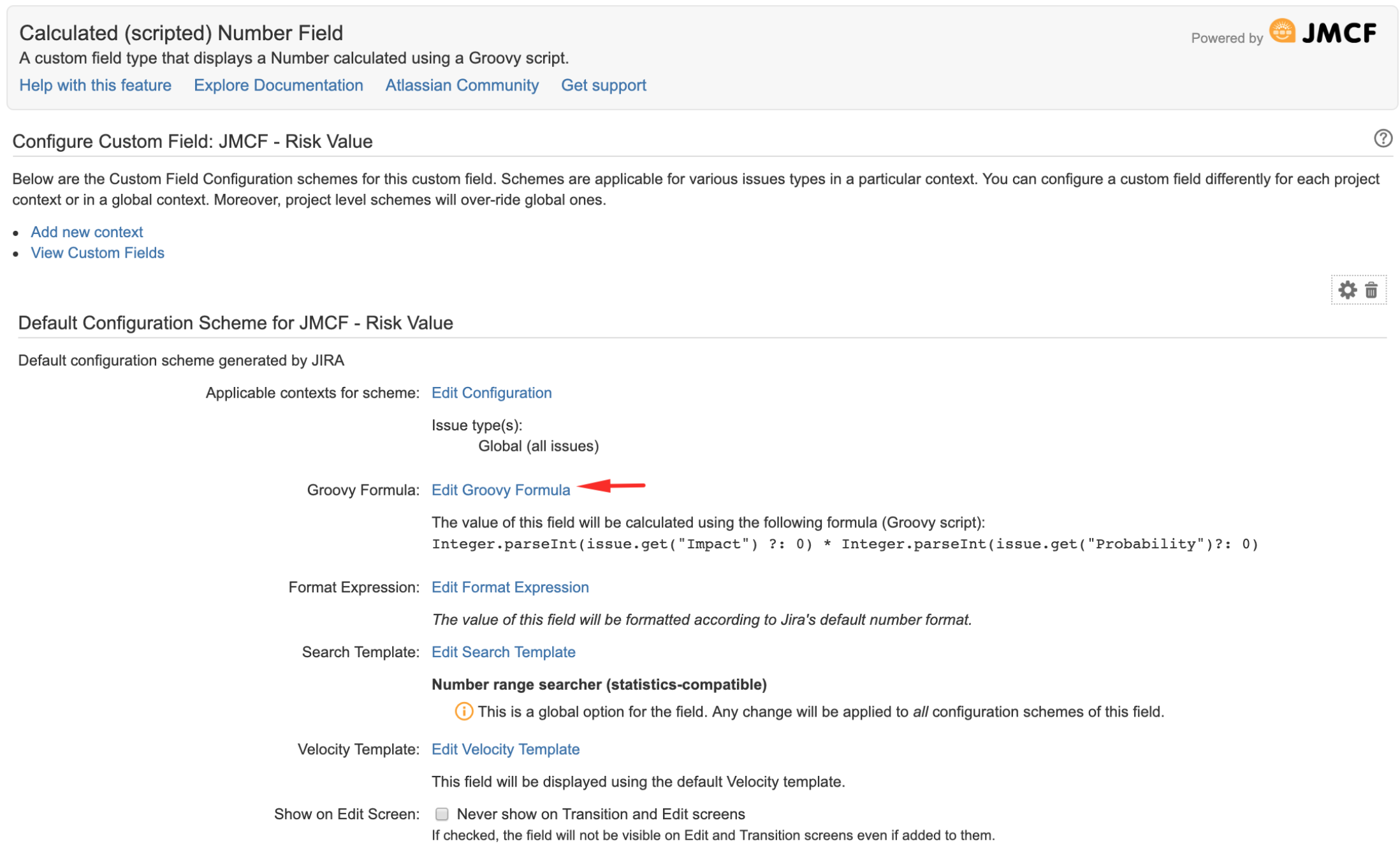The width and height of the screenshot is (1400, 853).
Task: Click the Get support link
Action: [x=603, y=85]
